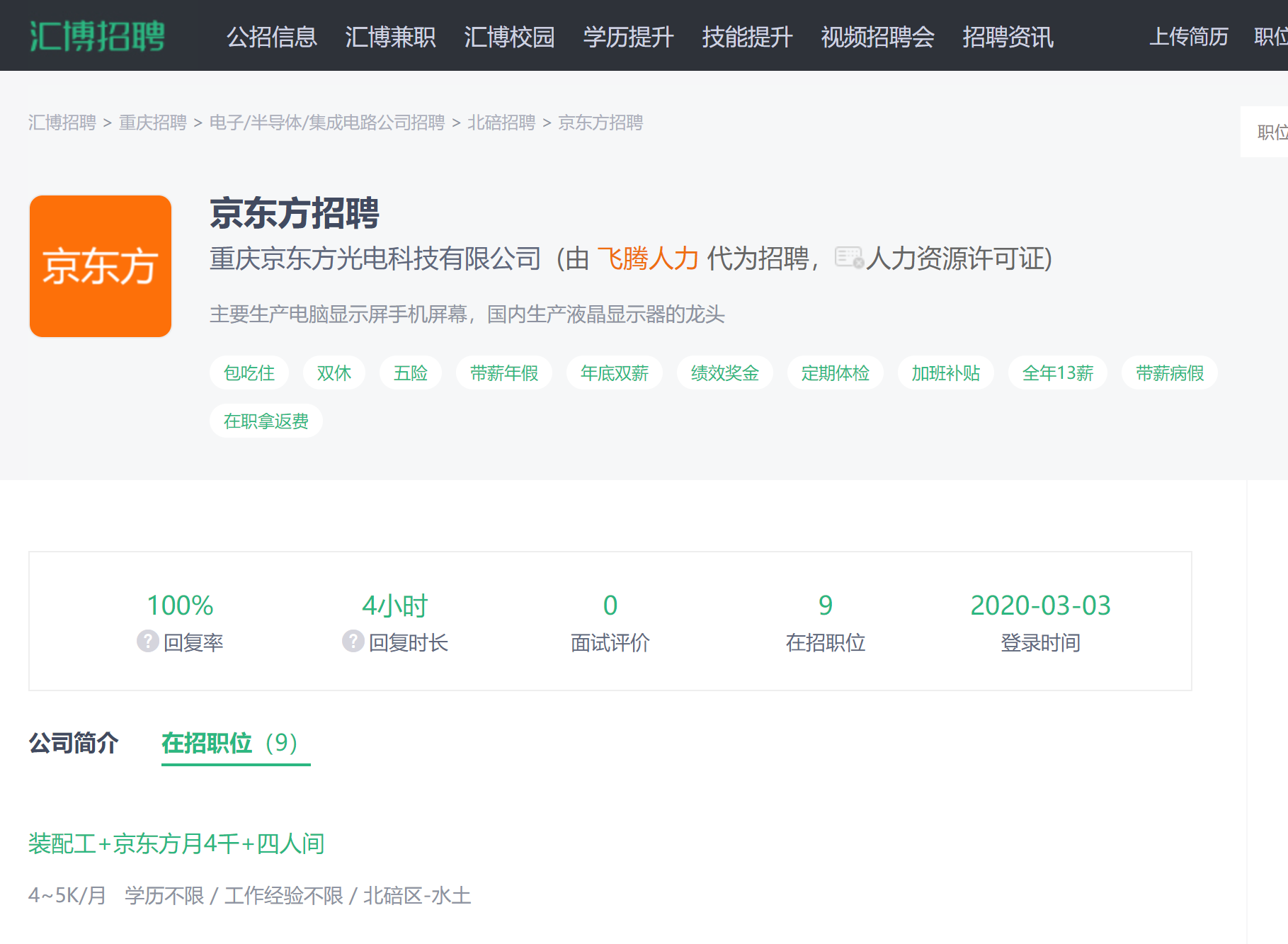Click the 年底双薪 benefit tag
Viewport: 1288px width, 944px height.
(x=615, y=373)
